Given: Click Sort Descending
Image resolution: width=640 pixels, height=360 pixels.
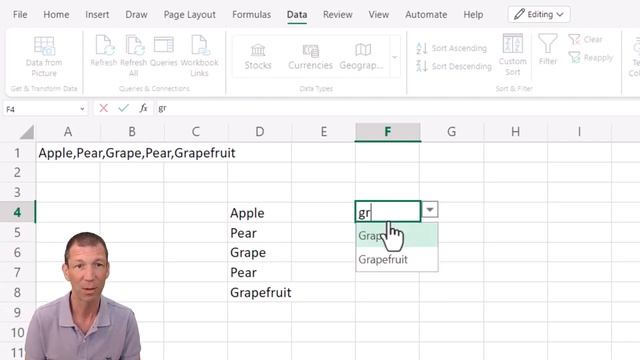Looking at the screenshot, I should pyautogui.click(x=453, y=66).
